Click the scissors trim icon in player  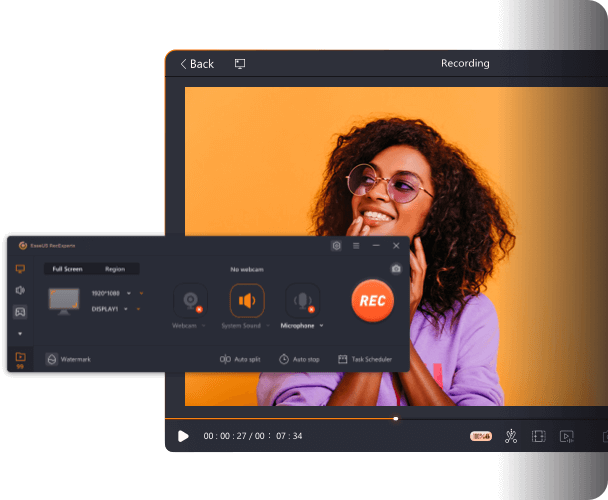click(511, 436)
